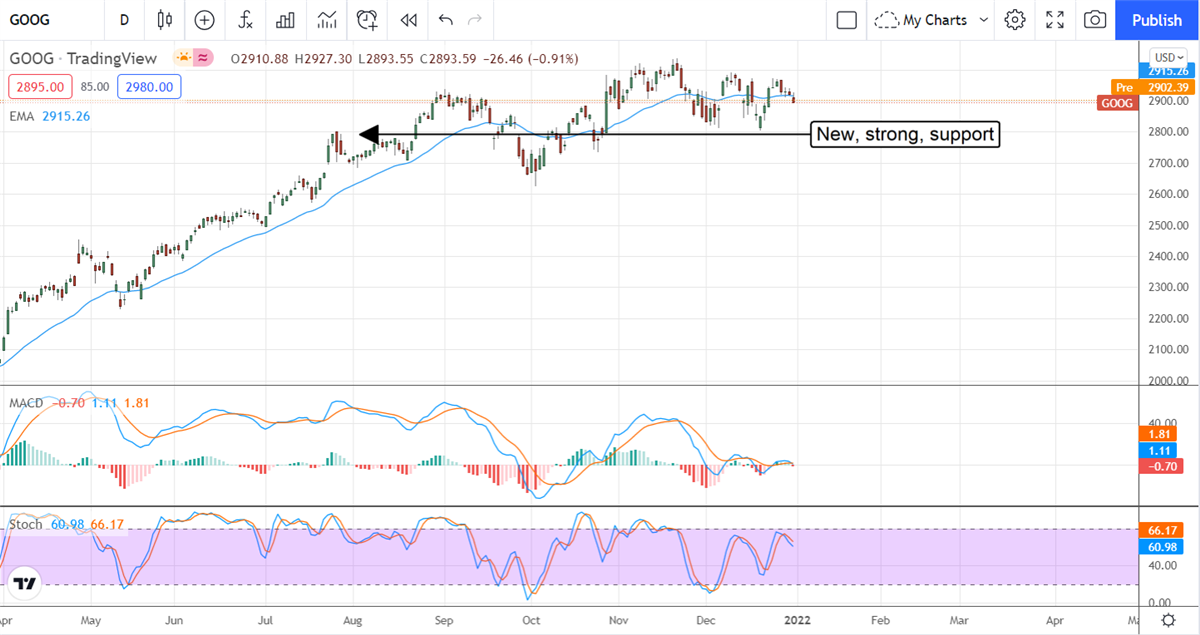The height and width of the screenshot is (635, 1200).
Task: Open the indicator templates icon
Action: click(x=327, y=19)
